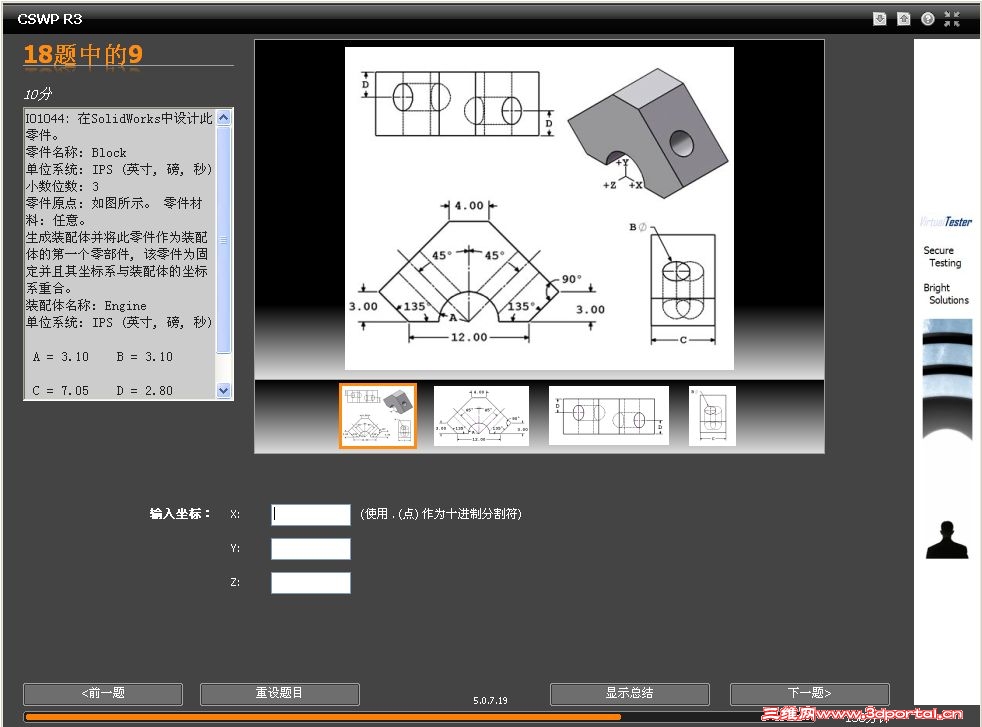Click the exit full-screen arrows icon
Image resolution: width=982 pixels, height=727 pixels.
pos(952,19)
